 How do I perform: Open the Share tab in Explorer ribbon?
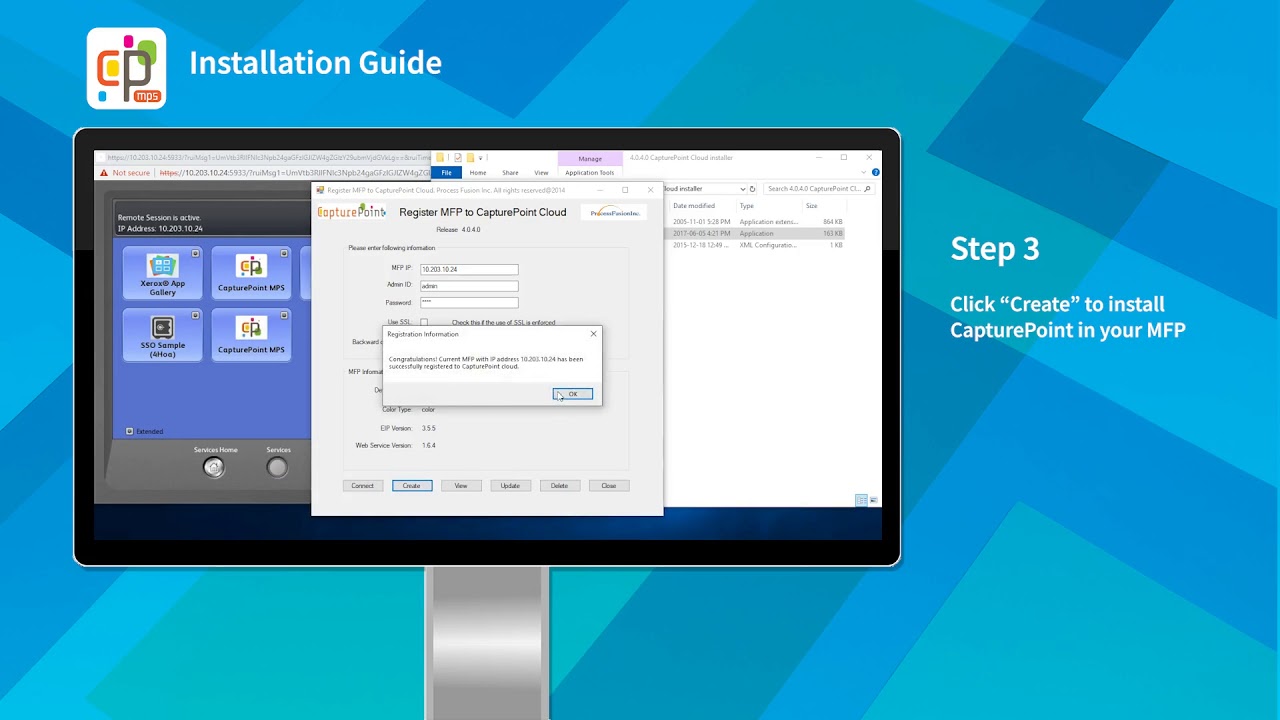[510, 173]
